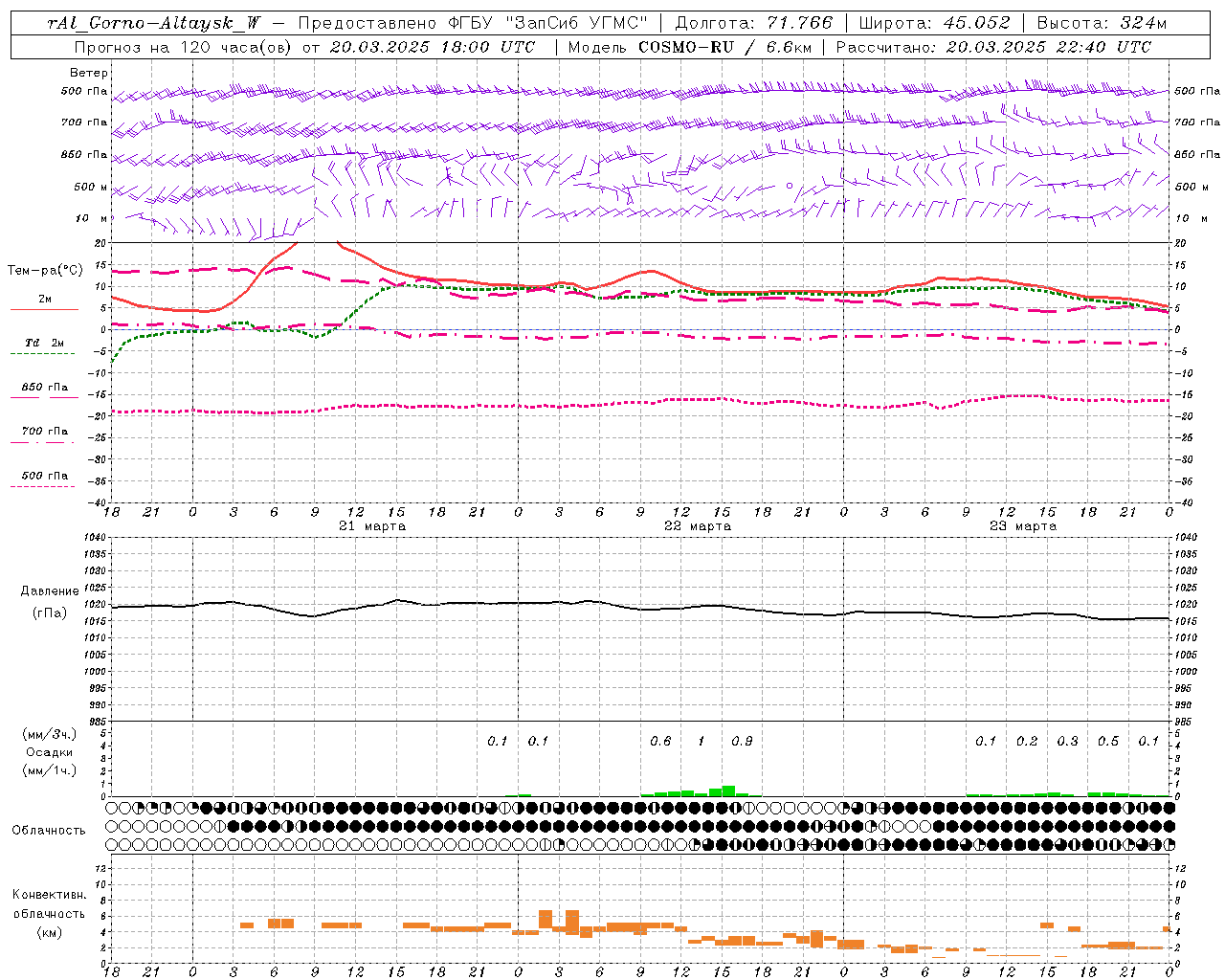Click the red line sample under 2м legend
This screenshot has width=1225, height=980.
tap(44, 310)
